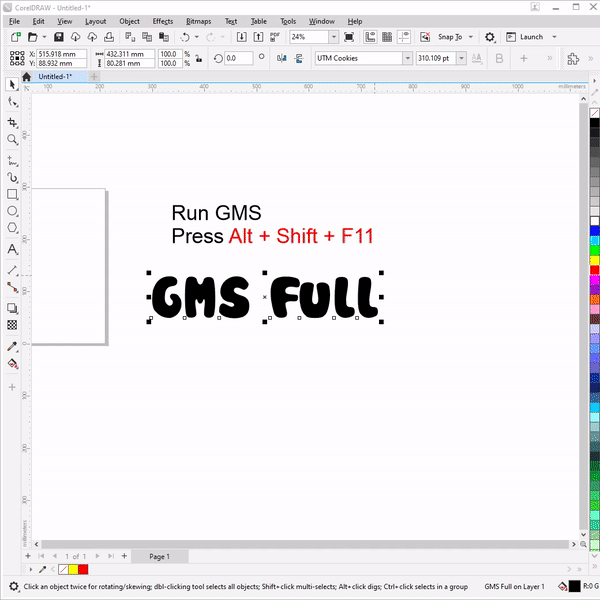This screenshot has width=600, height=600.
Task: Click the Page 1 tab
Action: [159, 556]
